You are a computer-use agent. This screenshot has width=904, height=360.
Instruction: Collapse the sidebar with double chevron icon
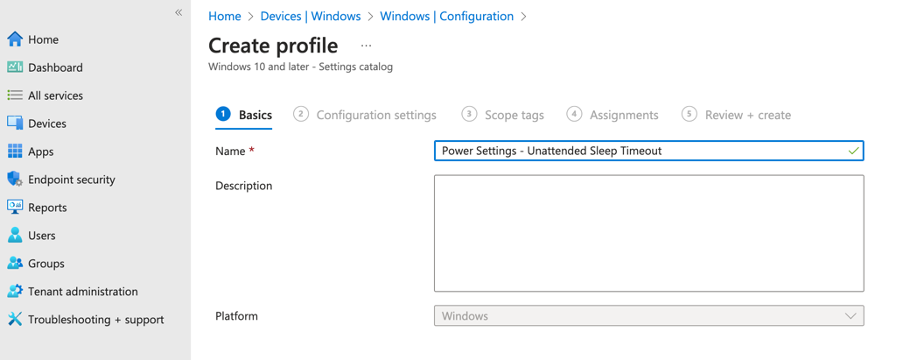coord(179,13)
